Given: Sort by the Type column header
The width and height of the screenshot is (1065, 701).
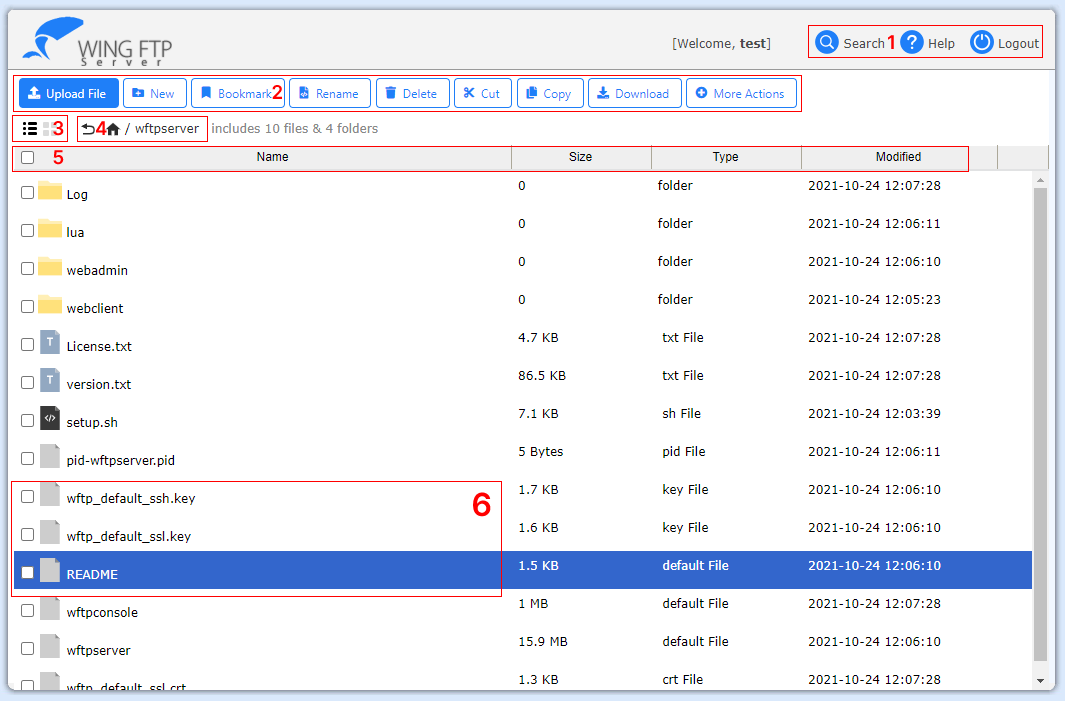Looking at the screenshot, I should coord(725,157).
